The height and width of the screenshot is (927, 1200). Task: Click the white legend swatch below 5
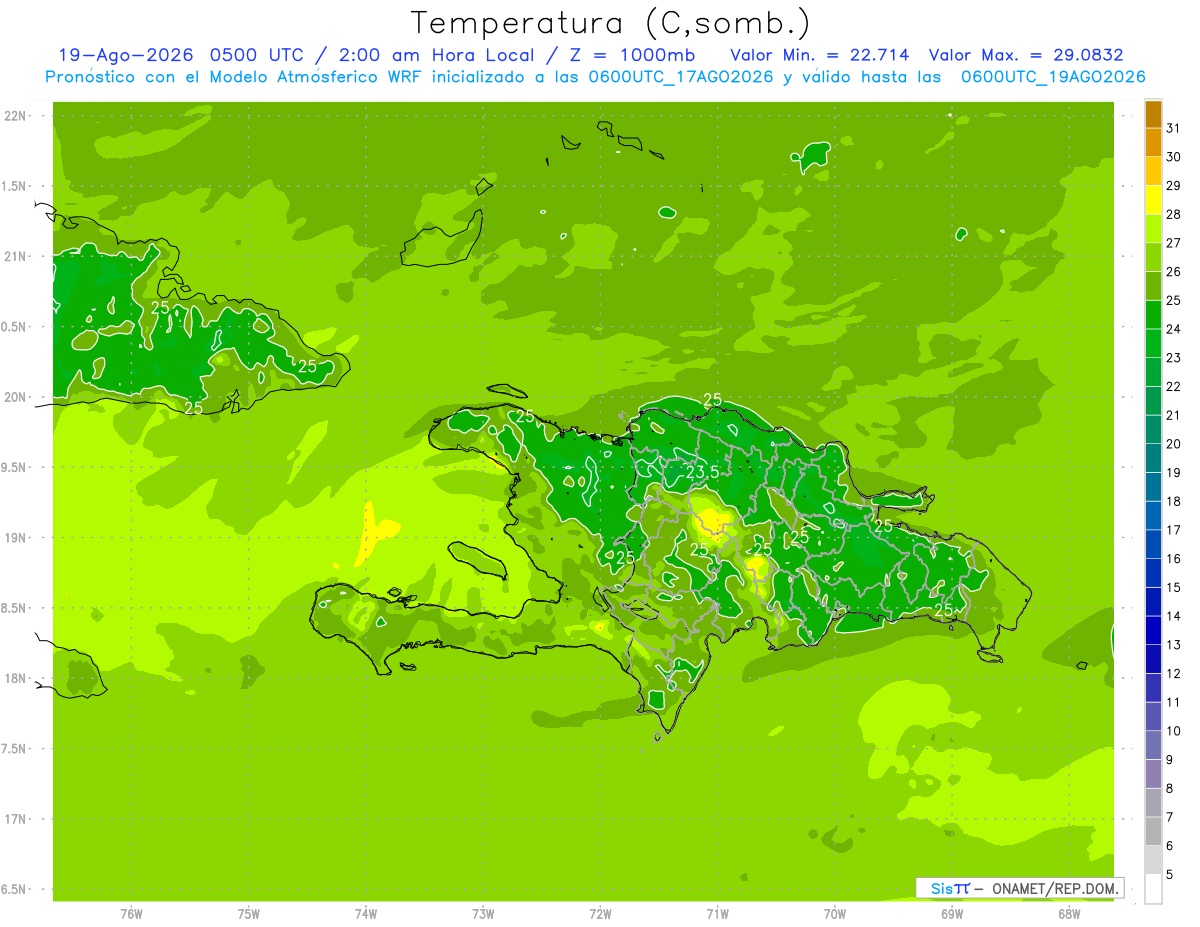point(1154,889)
